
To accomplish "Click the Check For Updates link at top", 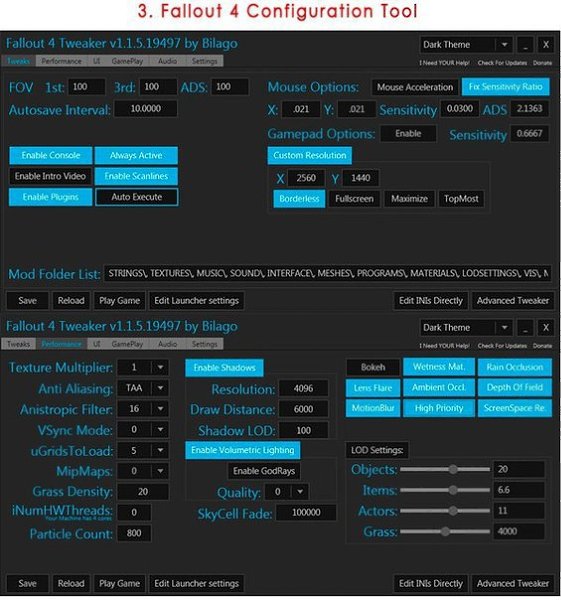I will point(502,63).
